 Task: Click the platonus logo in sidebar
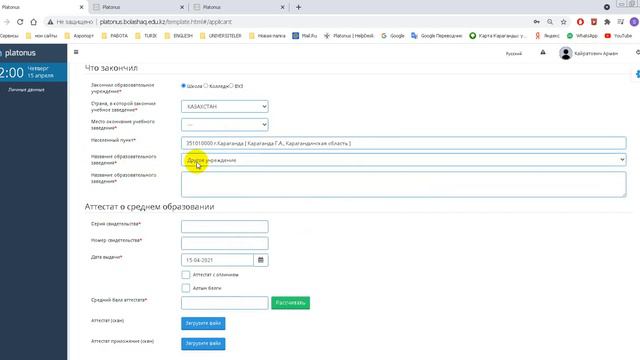coord(18,53)
